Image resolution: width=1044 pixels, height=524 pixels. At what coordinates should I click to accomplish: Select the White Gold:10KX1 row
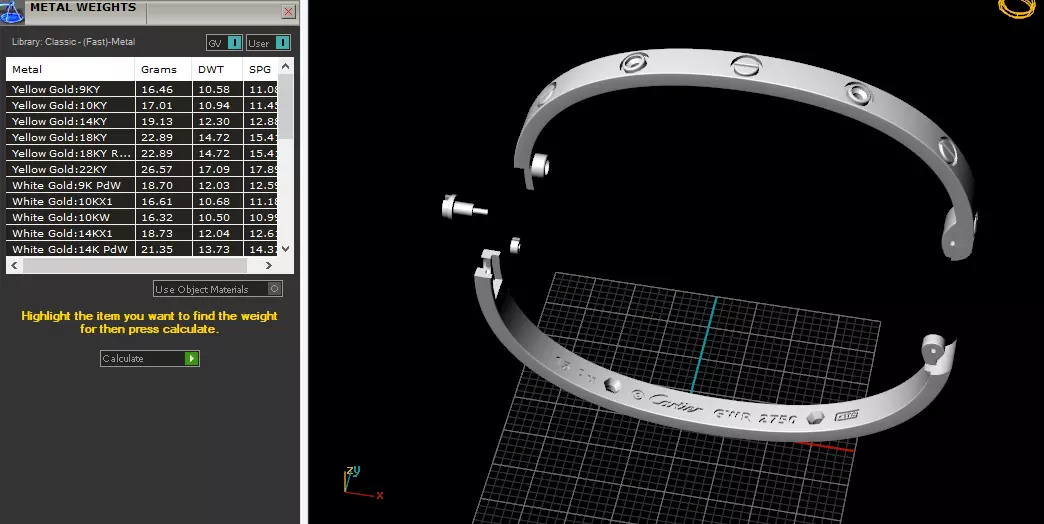tap(142, 201)
